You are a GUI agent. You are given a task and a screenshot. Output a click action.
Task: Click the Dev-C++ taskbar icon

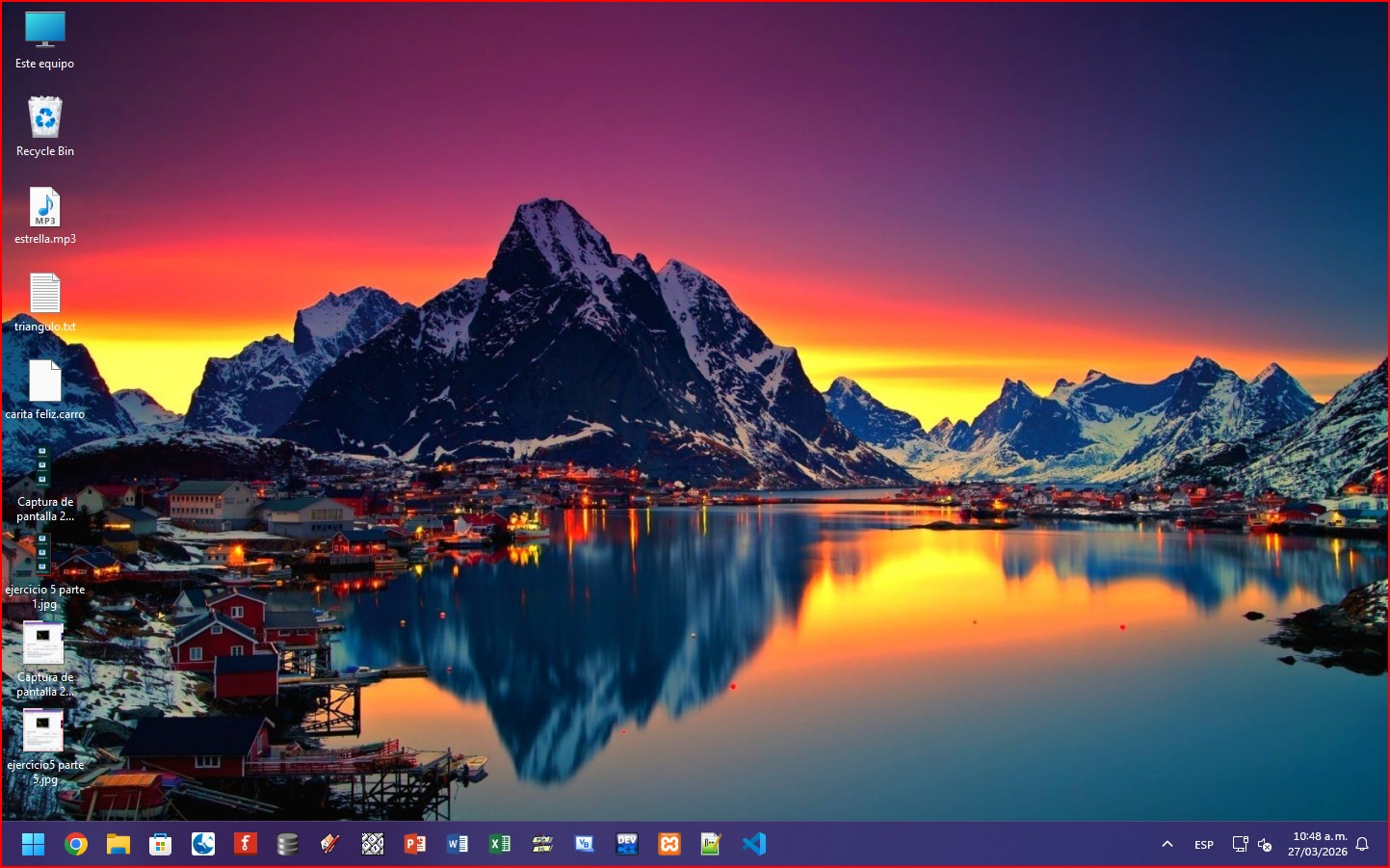tap(627, 845)
